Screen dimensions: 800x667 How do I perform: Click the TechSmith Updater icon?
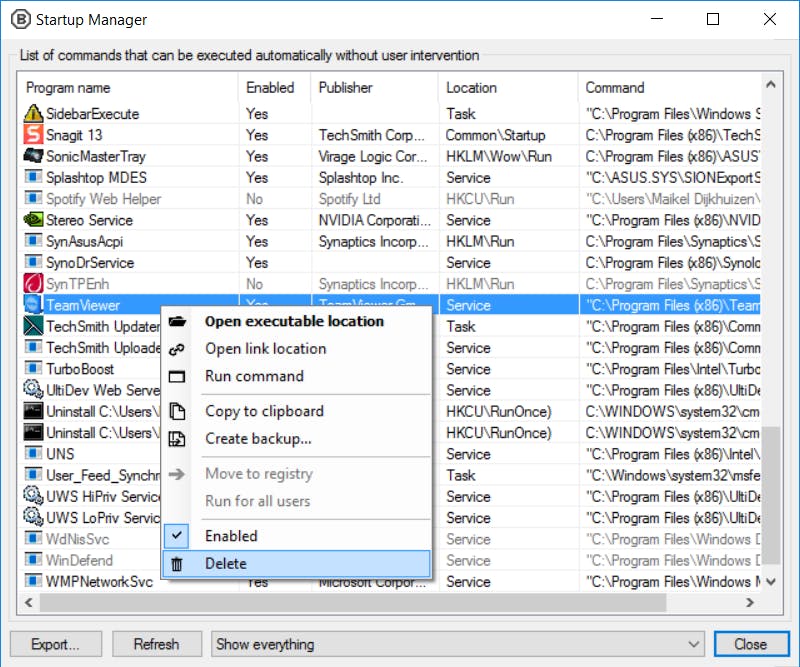pos(33,326)
